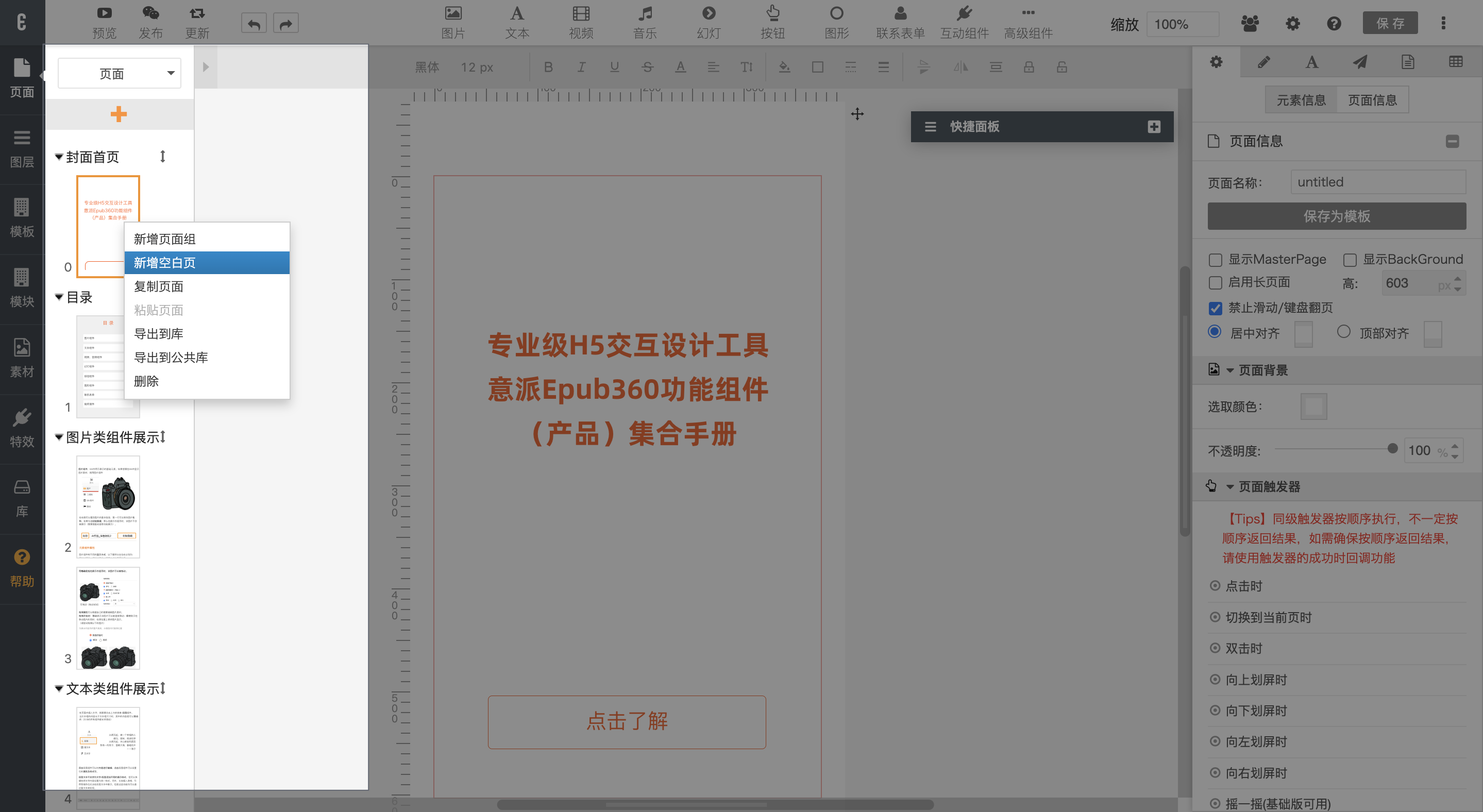Viewport: 1483px width, 812px height.
Task: Open the 素材 materials sidebar panel
Action: pos(22,358)
